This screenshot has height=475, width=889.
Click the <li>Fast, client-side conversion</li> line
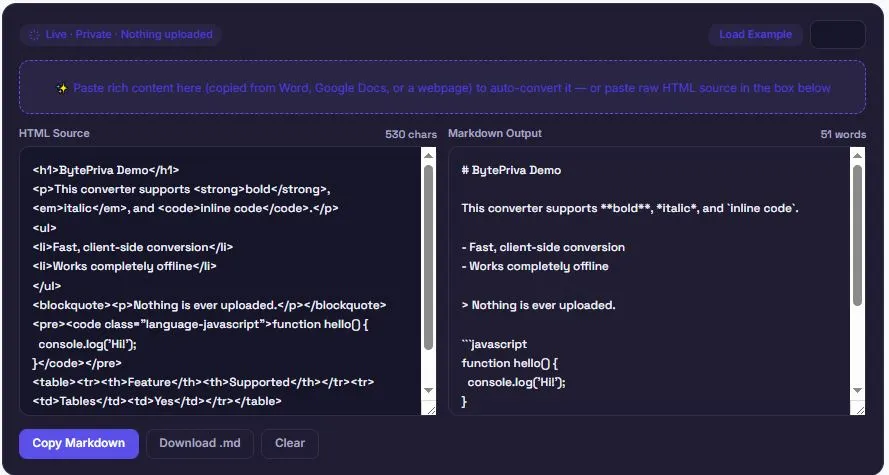[x=133, y=247]
